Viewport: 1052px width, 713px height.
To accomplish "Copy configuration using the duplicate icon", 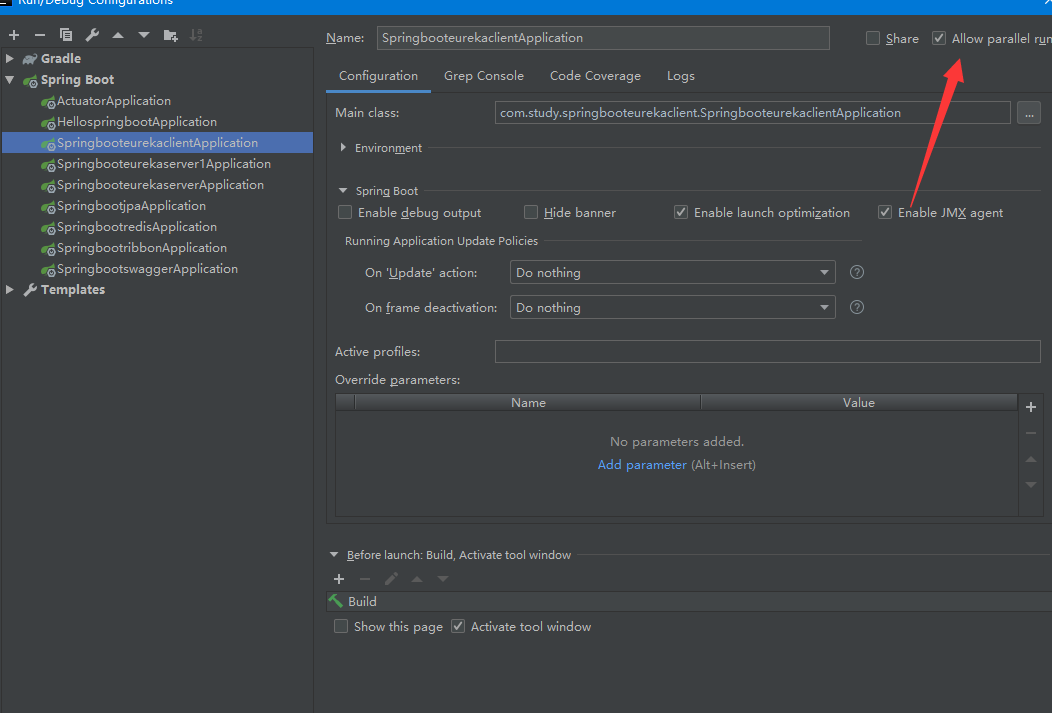I will (66, 35).
